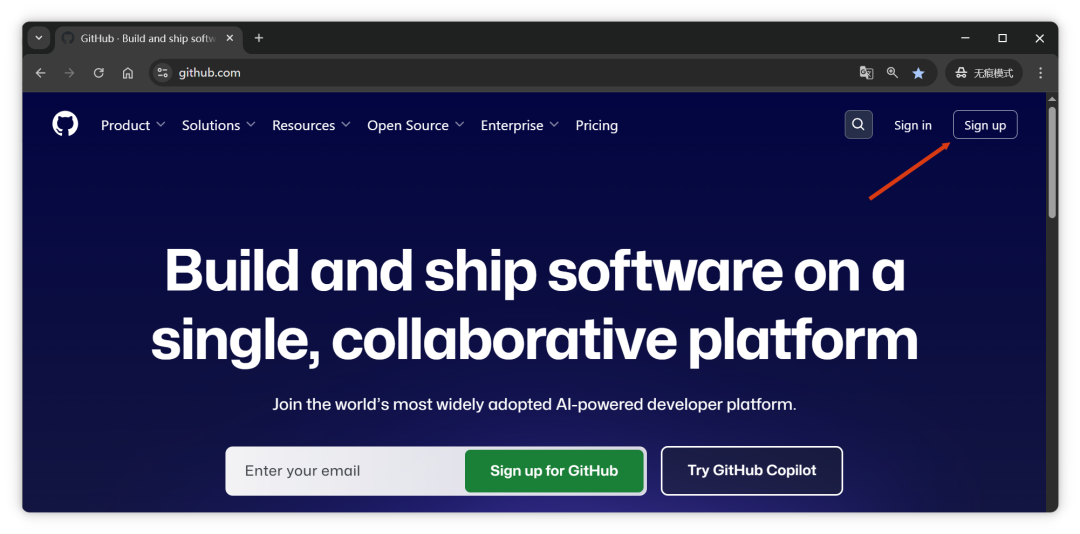Click the browser reload icon
1080x534 pixels.
coord(99,73)
